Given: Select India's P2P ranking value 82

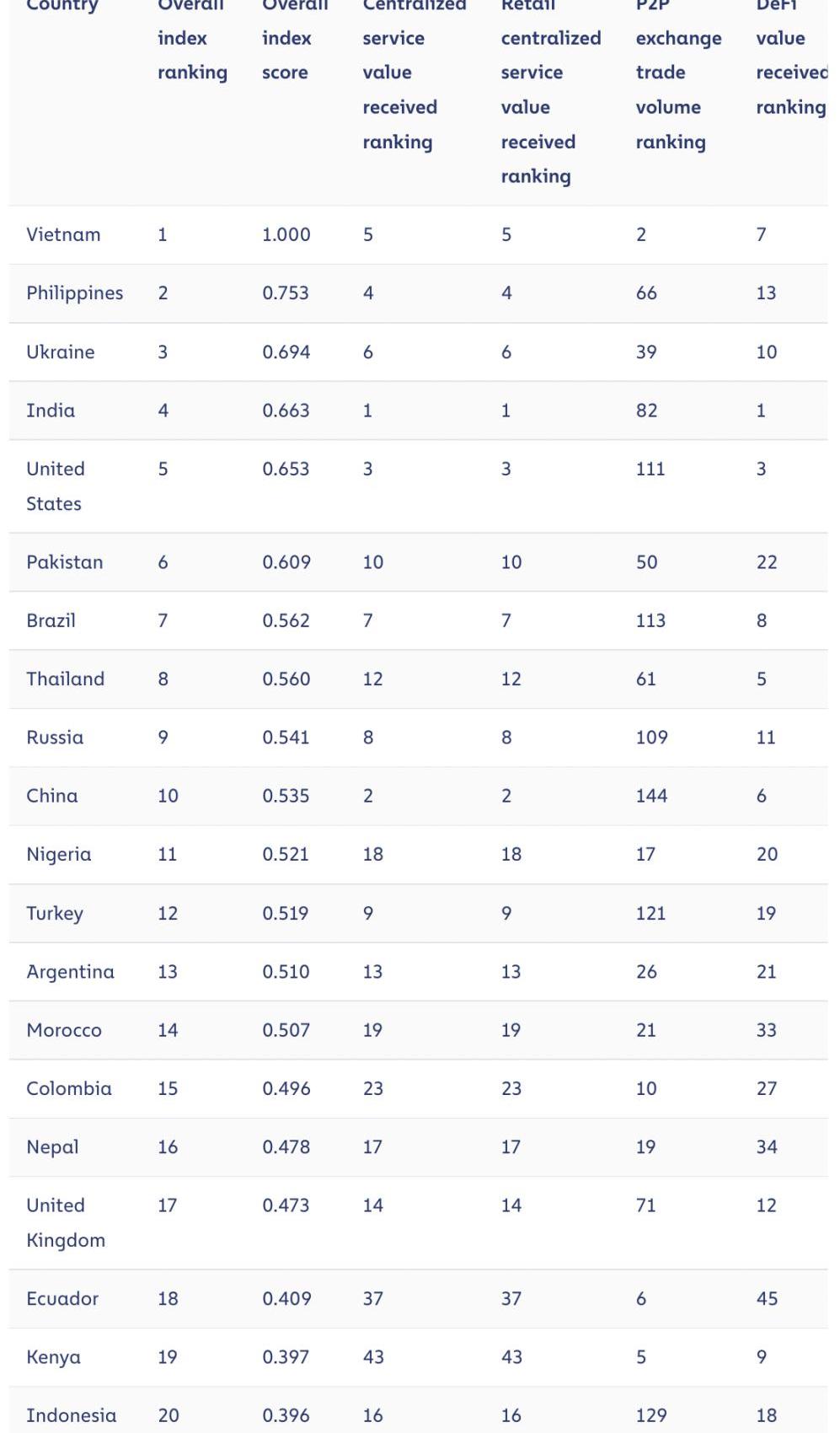Looking at the screenshot, I should [x=646, y=411].
